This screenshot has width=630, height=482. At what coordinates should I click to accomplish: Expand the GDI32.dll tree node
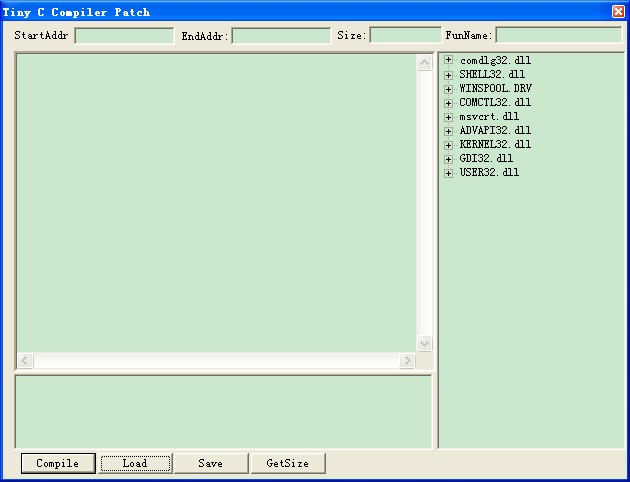click(448, 159)
